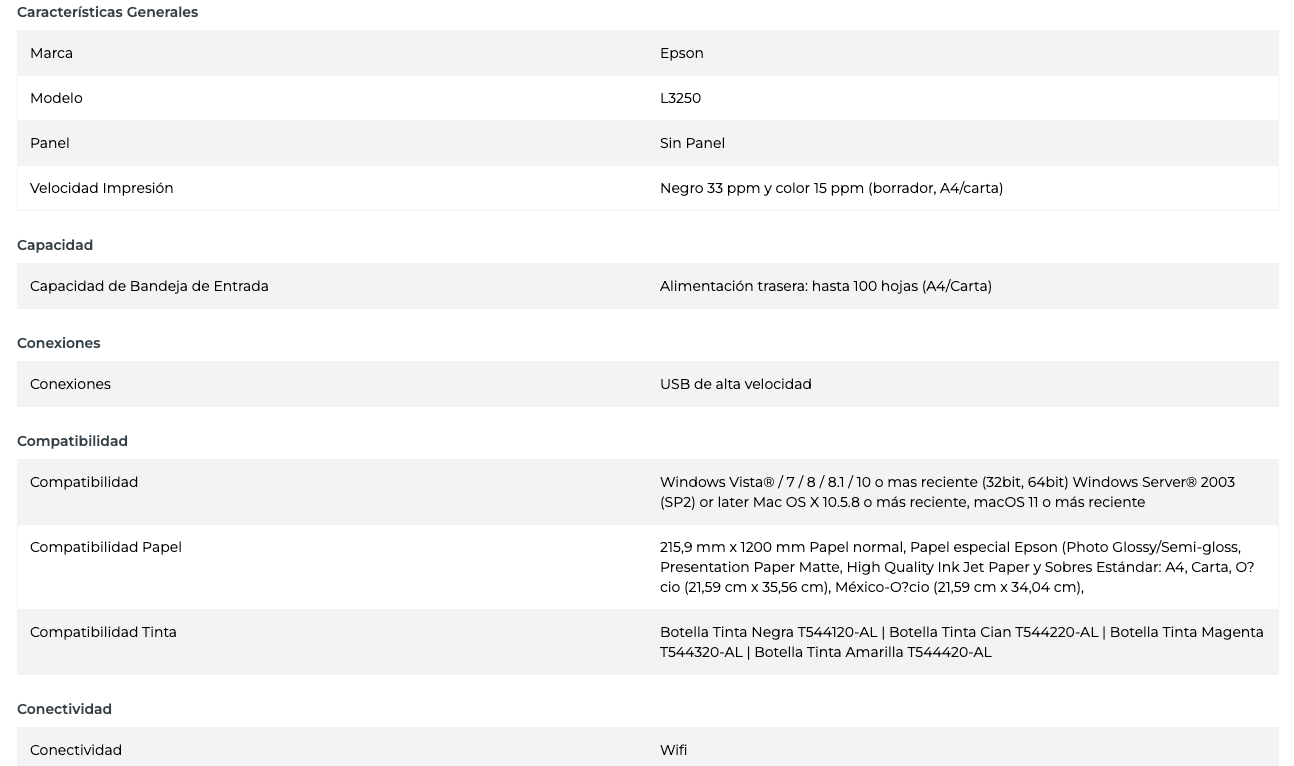Click the Conexiones section heading
The height and width of the screenshot is (766, 1294).
click(x=58, y=343)
